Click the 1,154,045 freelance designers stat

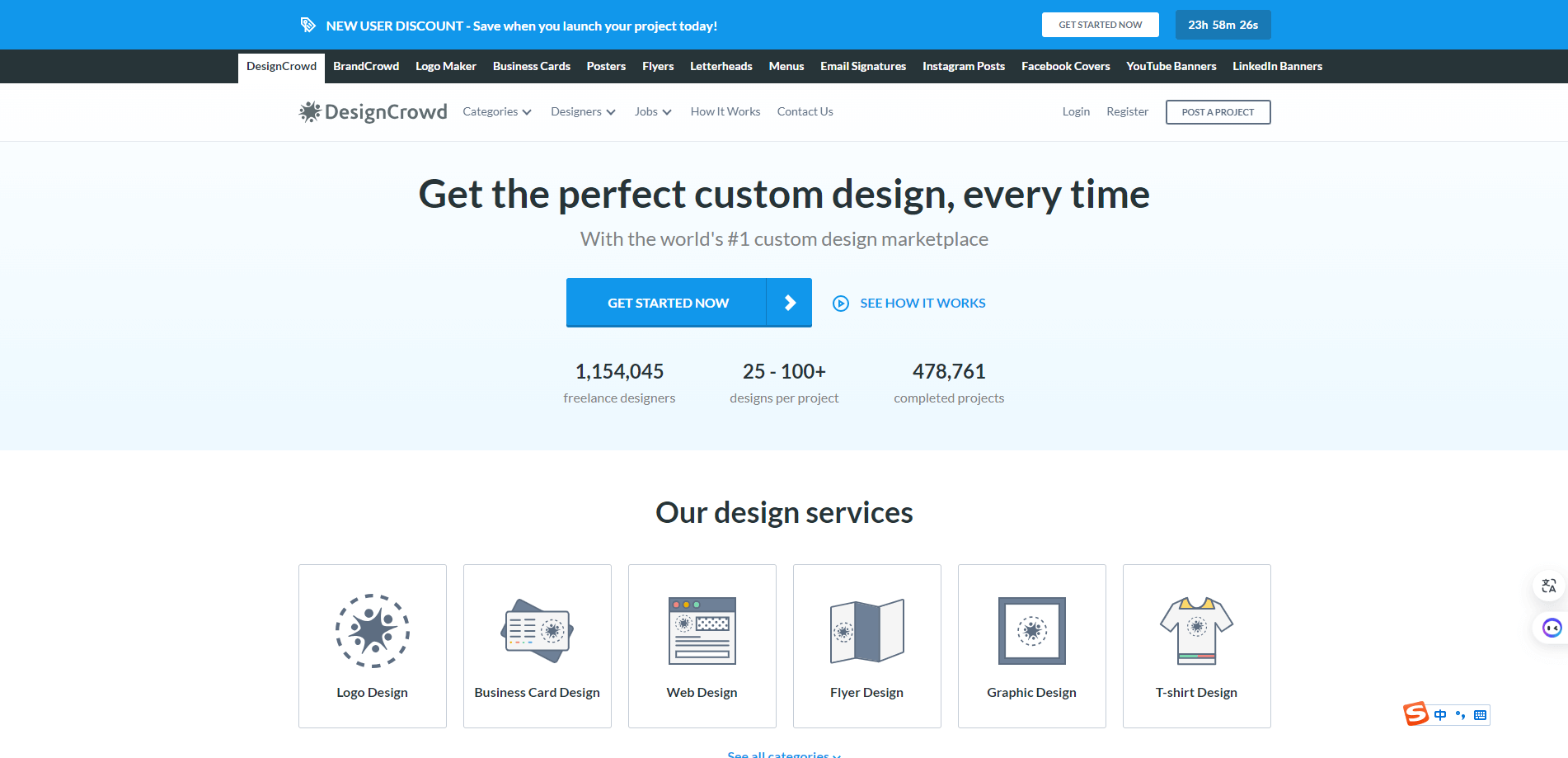click(x=619, y=384)
